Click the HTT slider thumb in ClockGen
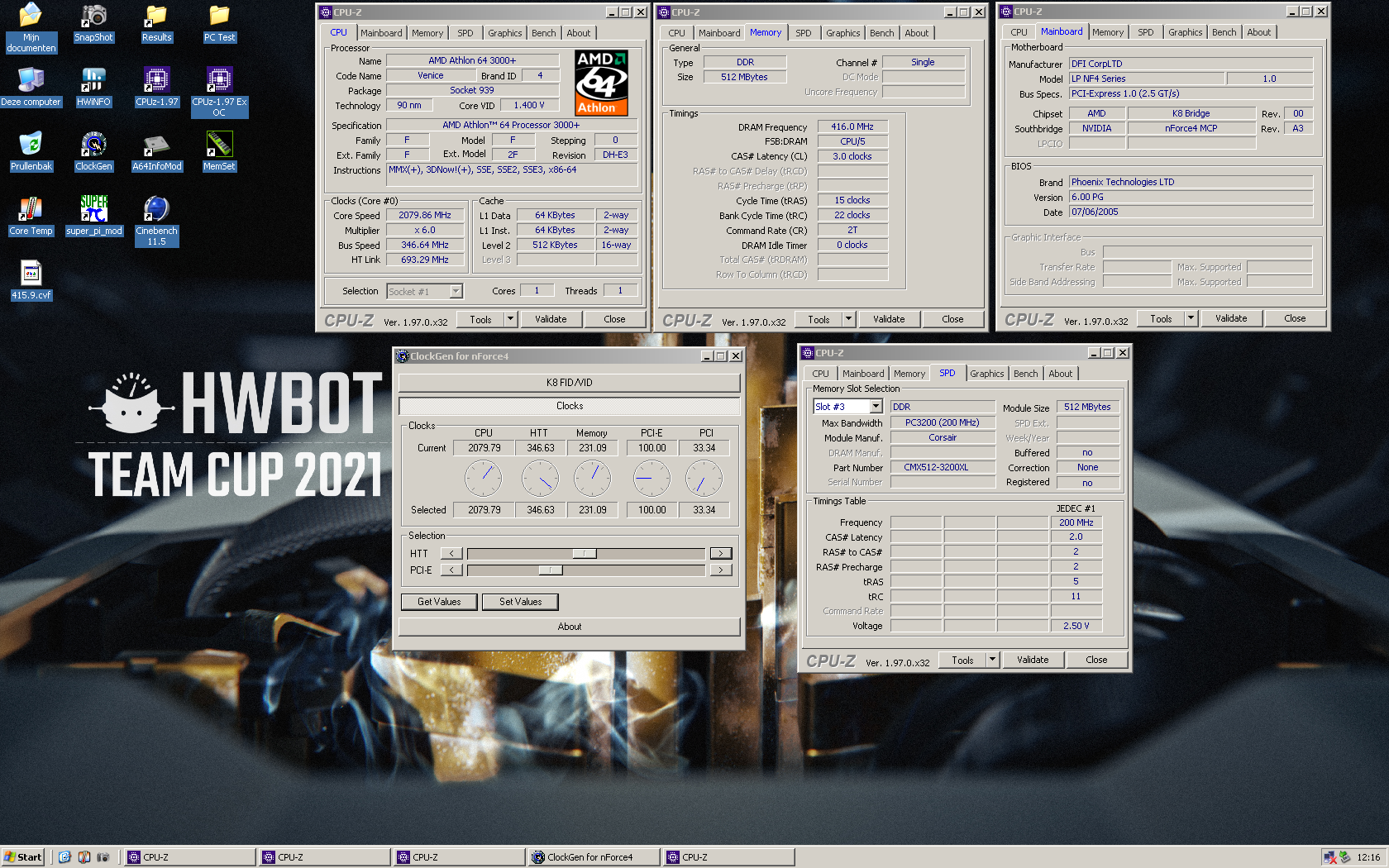Viewport: 1389px width, 868px height. (585, 553)
